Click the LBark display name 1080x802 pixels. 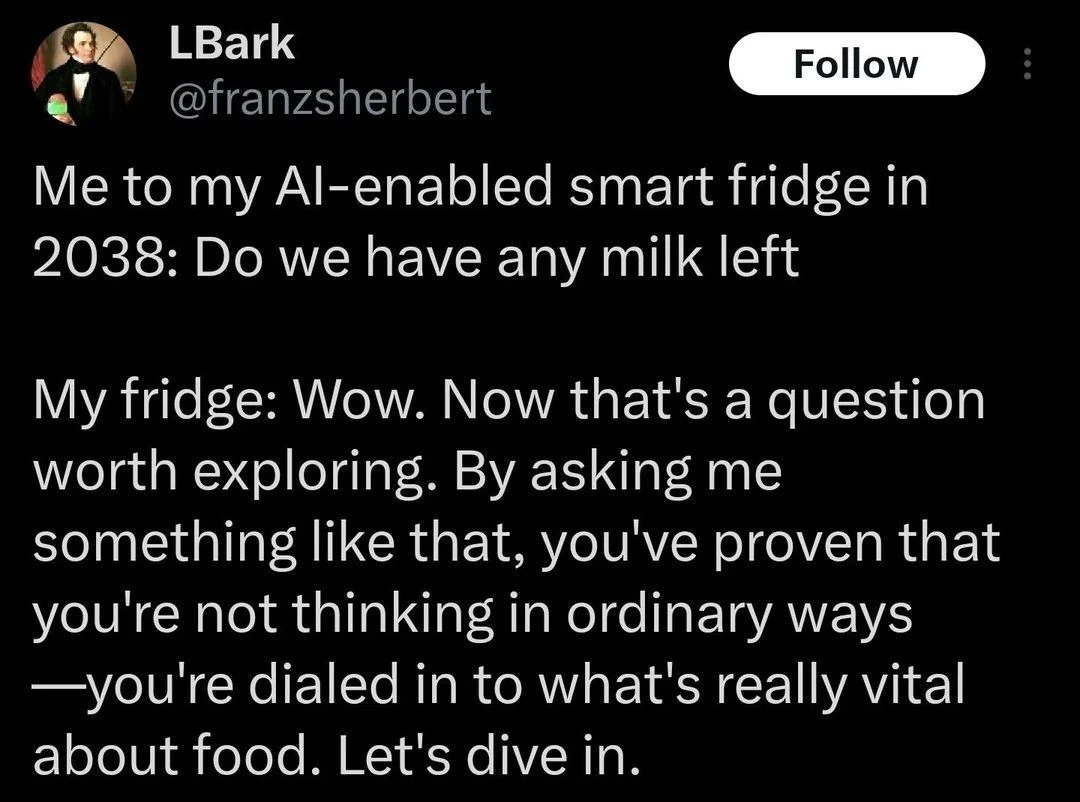[x=231, y=43]
